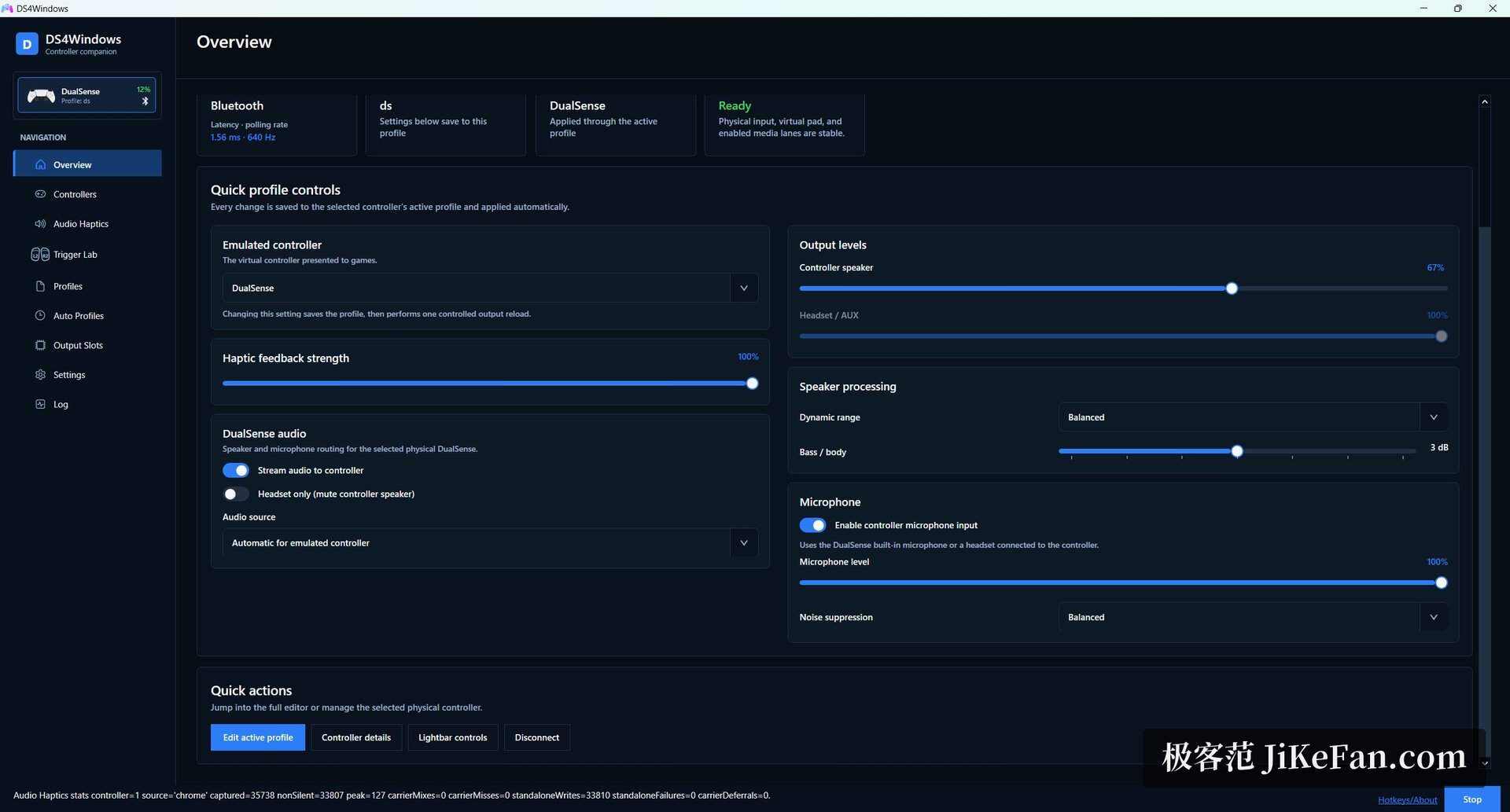Viewport: 1510px width, 812px height.
Task: Go to Settings in the navigation
Action: (x=88, y=375)
